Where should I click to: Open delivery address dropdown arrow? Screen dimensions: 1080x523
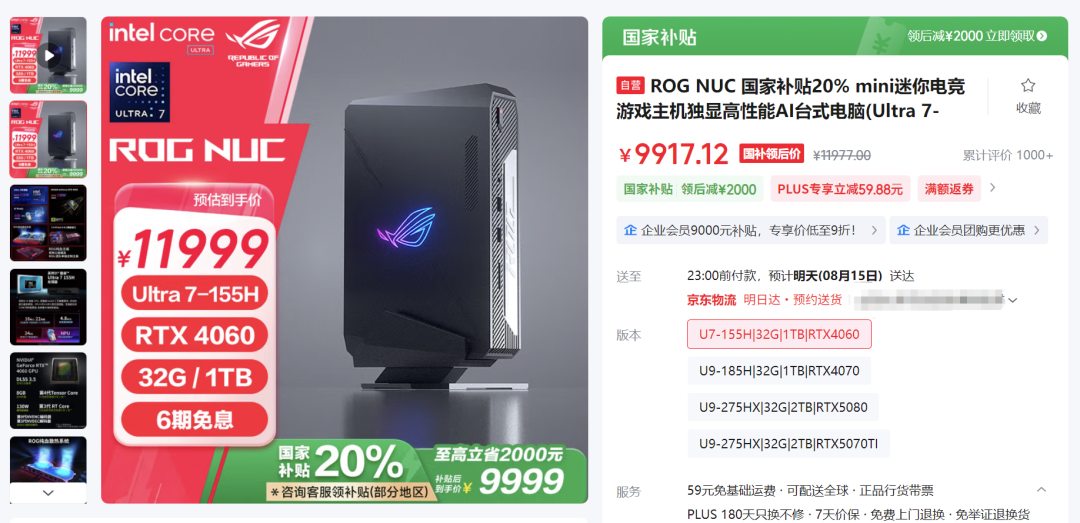coord(1012,300)
